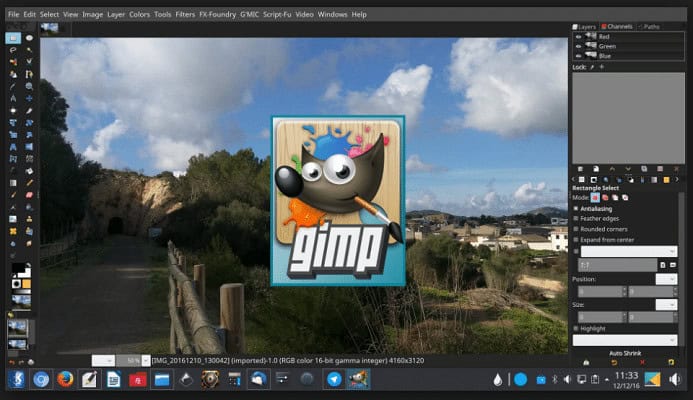
Task: Toggle visibility eye of the Blue channel
Action: pos(578,56)
